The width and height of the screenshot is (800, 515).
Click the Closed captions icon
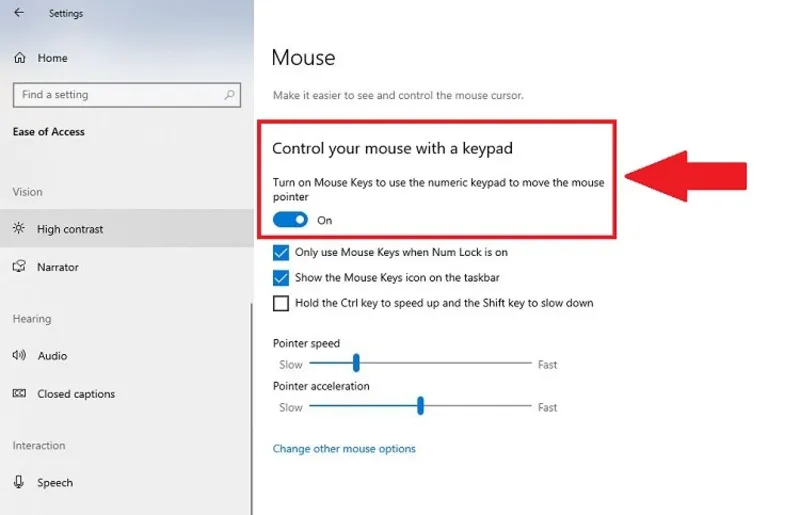pyautogui.click(x=19, y=394)
